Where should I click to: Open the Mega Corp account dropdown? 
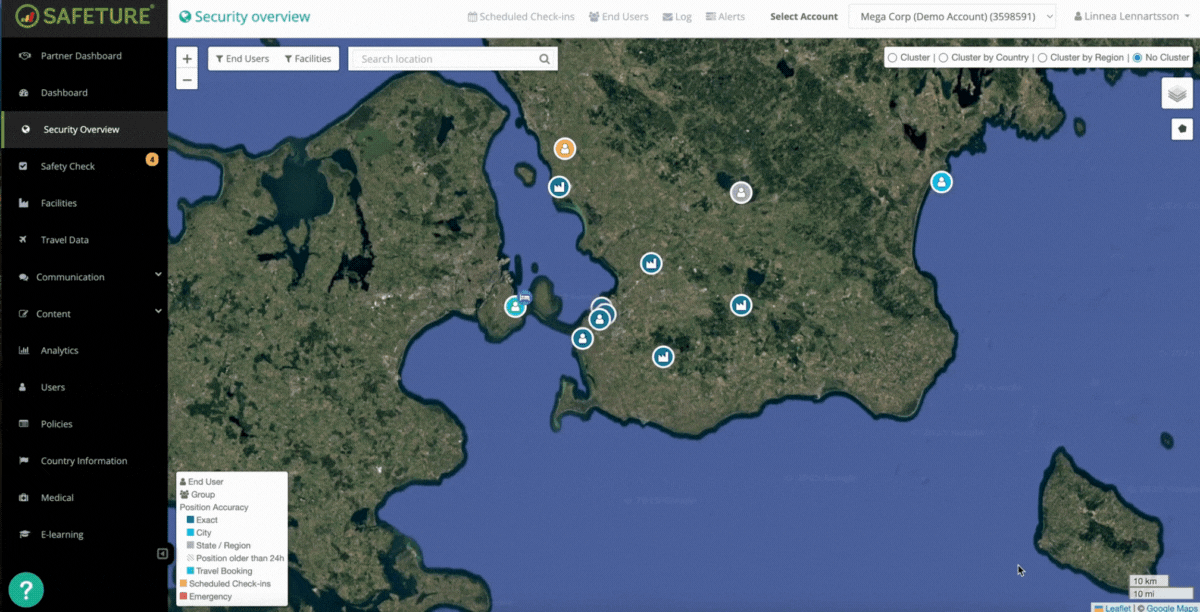952,16
